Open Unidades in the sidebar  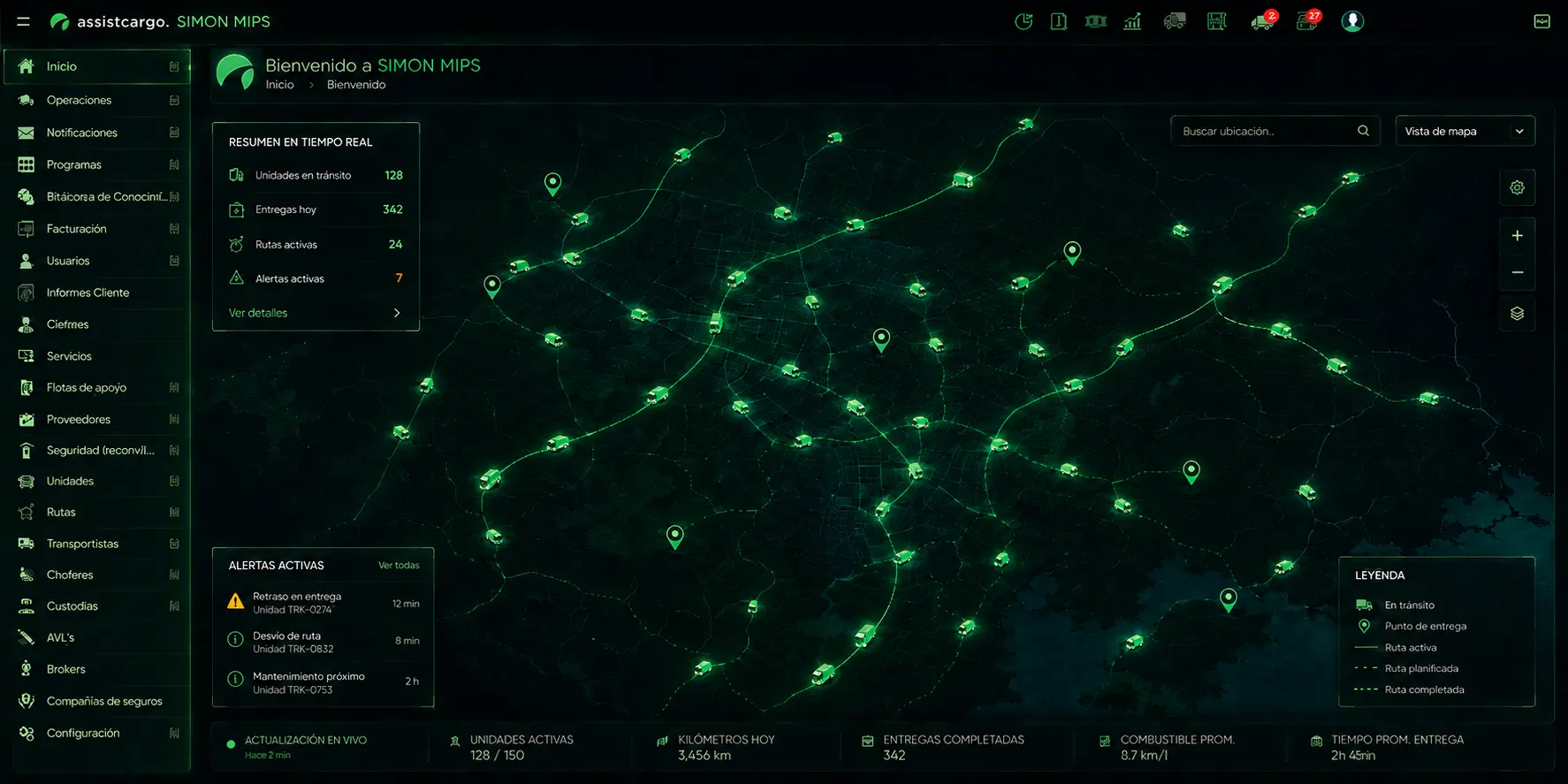pyautogui.click(x=97, y=481)
